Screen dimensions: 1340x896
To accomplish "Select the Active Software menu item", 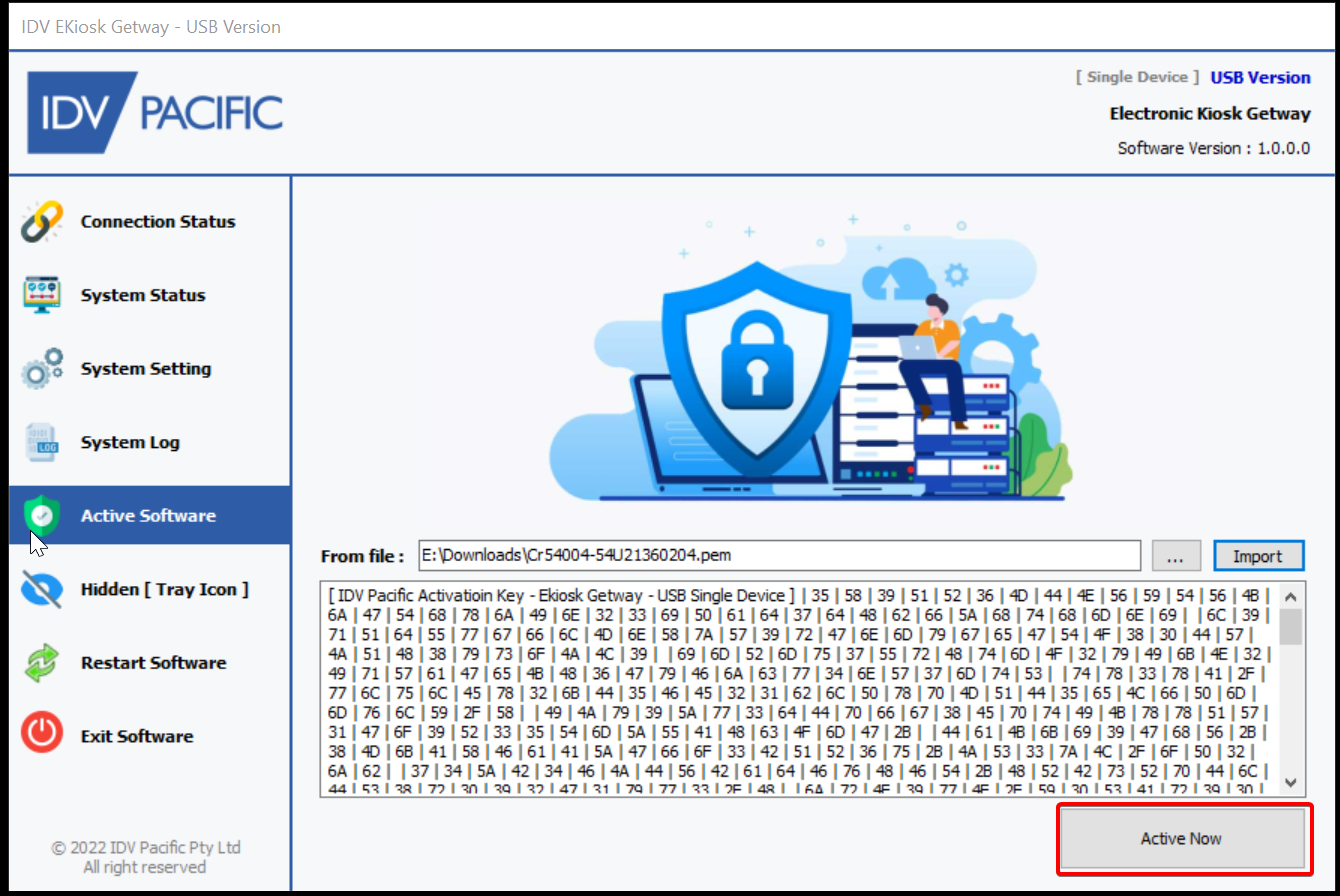I will [151, 515].
